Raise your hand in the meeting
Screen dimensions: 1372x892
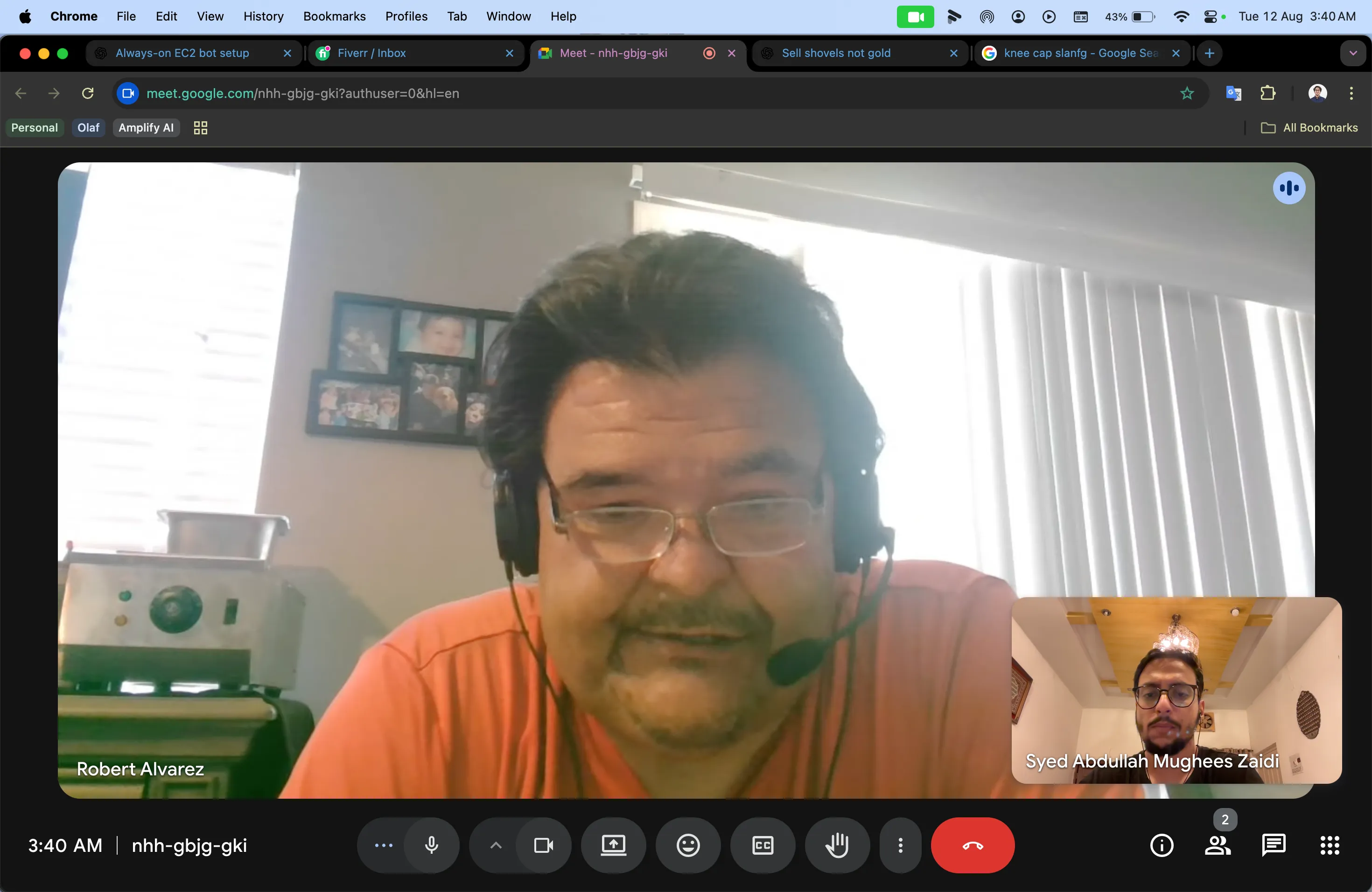pos(836,845)
